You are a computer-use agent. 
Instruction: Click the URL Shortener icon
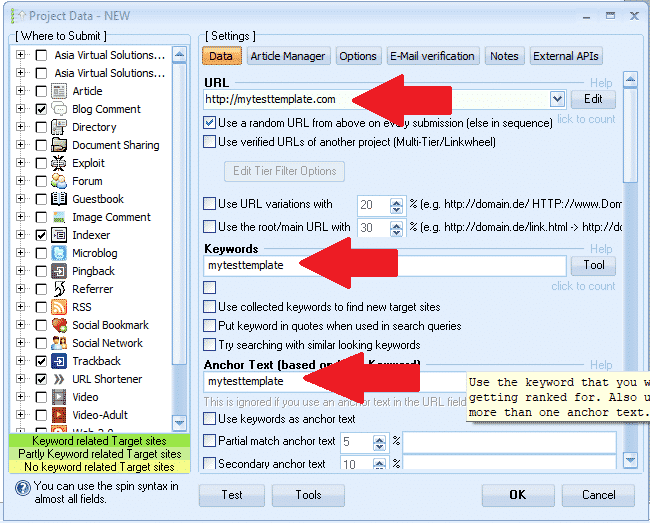click(x=59, y=379)
